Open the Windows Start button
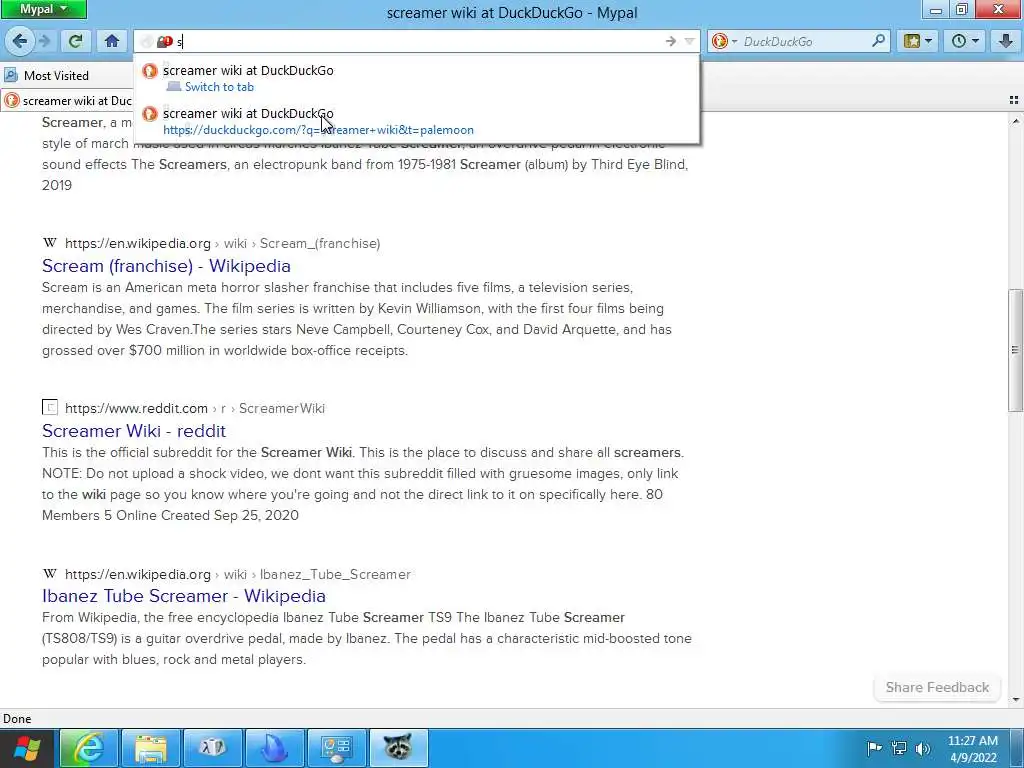Image resolution: width=1024 pixels, height=768 pixels. tap(27, 748)
